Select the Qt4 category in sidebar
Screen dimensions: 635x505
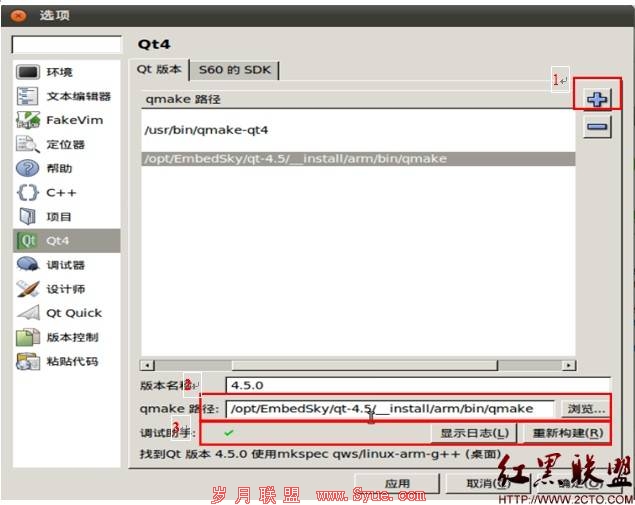click(x=67, y=241)
